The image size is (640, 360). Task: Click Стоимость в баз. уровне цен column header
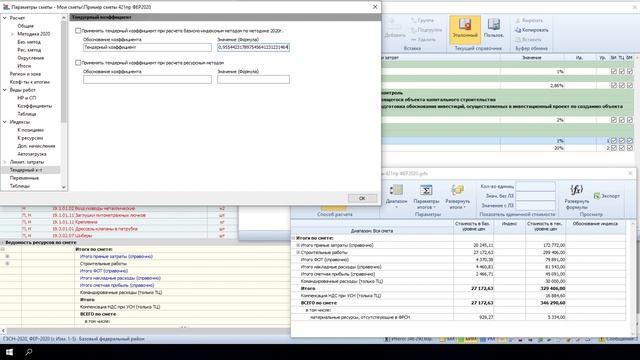pyautogui.click(x=473, y=227)
